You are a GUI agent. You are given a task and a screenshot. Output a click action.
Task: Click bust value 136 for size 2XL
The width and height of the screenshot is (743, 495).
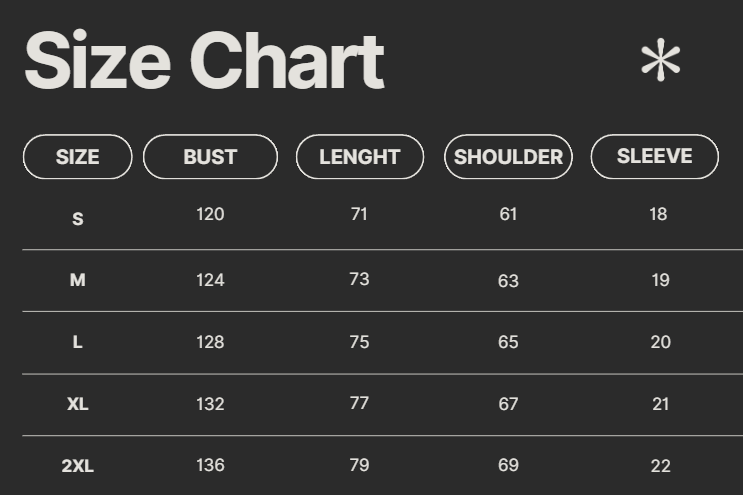(210, 465)
